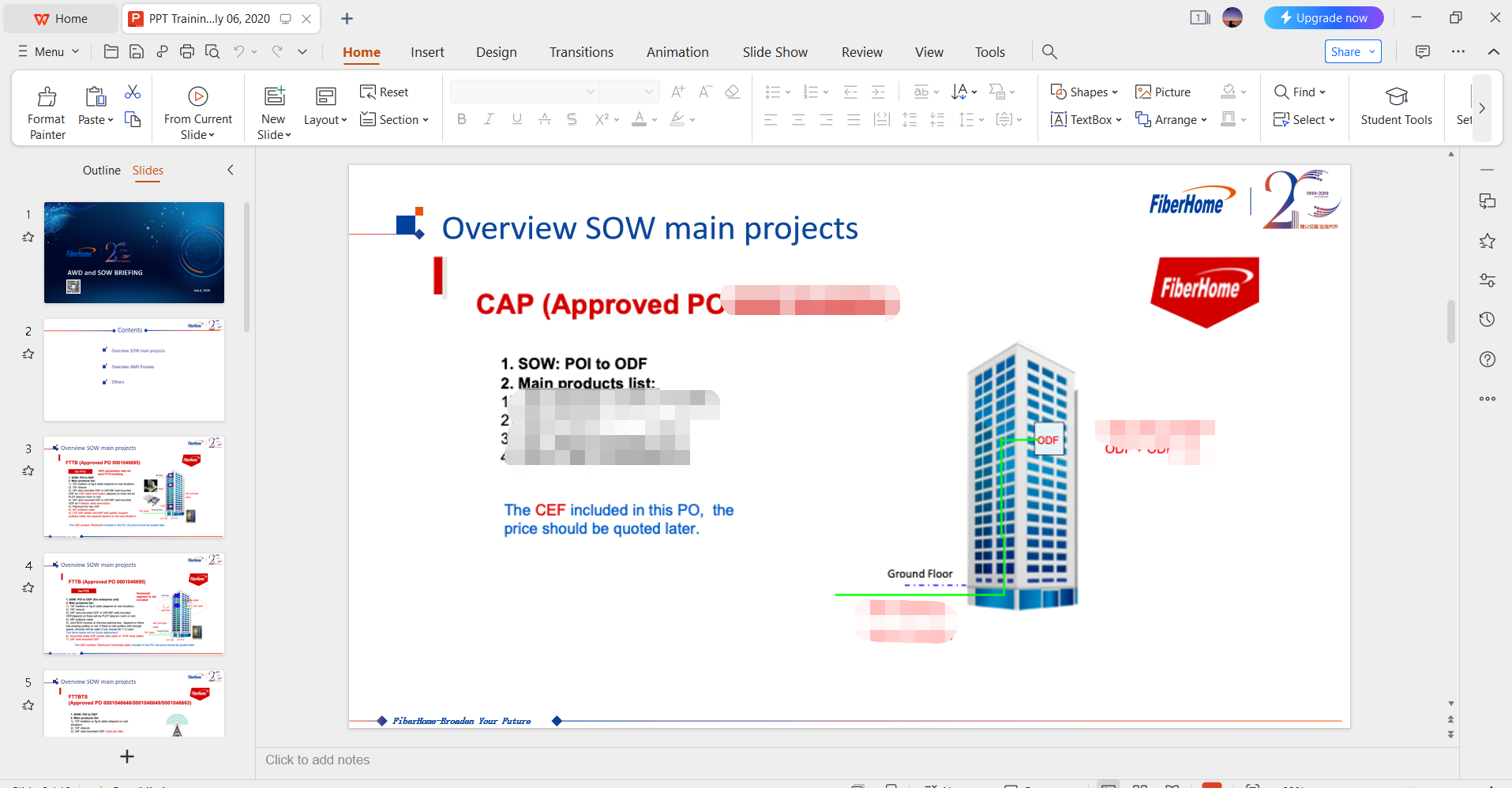
Task: Open the shape fill color swatch
Action: 1229,92
